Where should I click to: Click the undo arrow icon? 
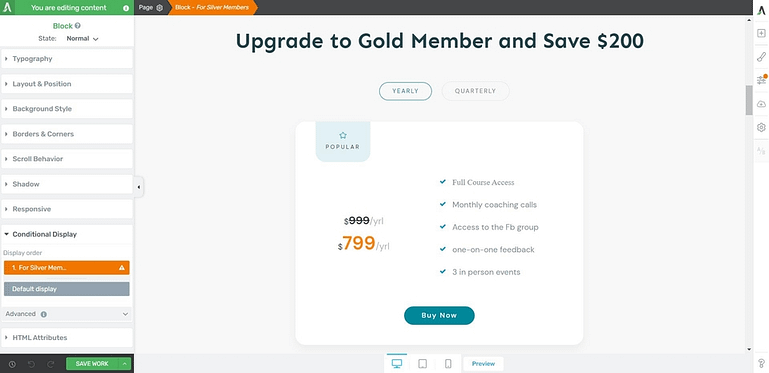pyautogui.click(x=31, y=364)
